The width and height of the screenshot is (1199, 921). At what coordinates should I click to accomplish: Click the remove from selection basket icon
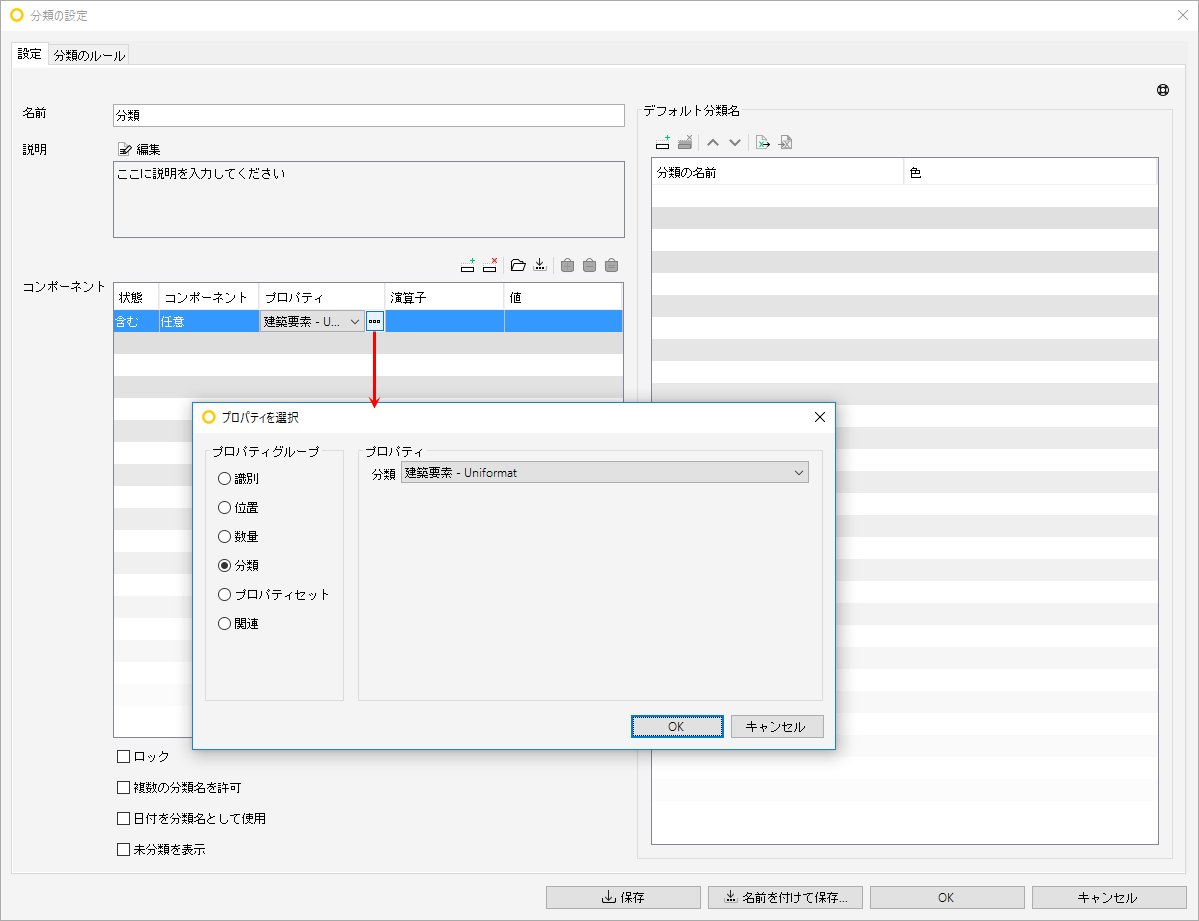(x=590, y=265)
